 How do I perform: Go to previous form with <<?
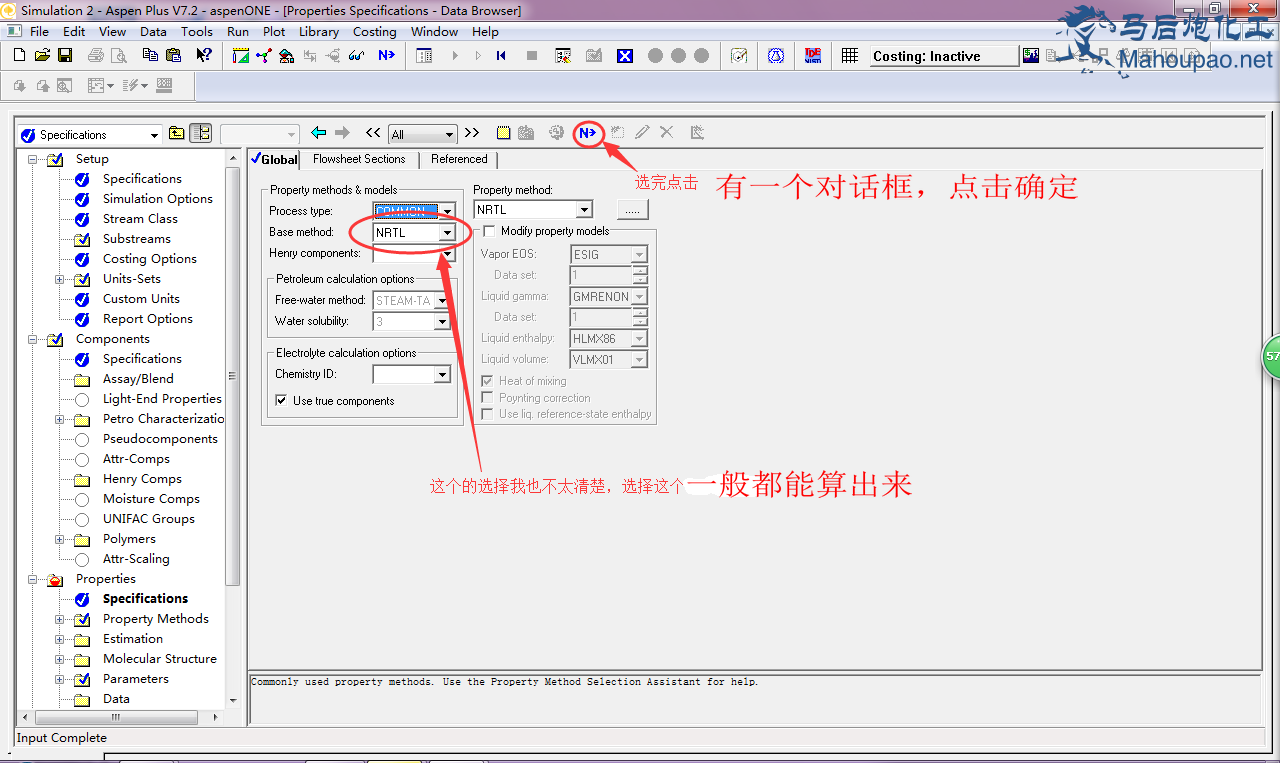click(x=373, y=132)
